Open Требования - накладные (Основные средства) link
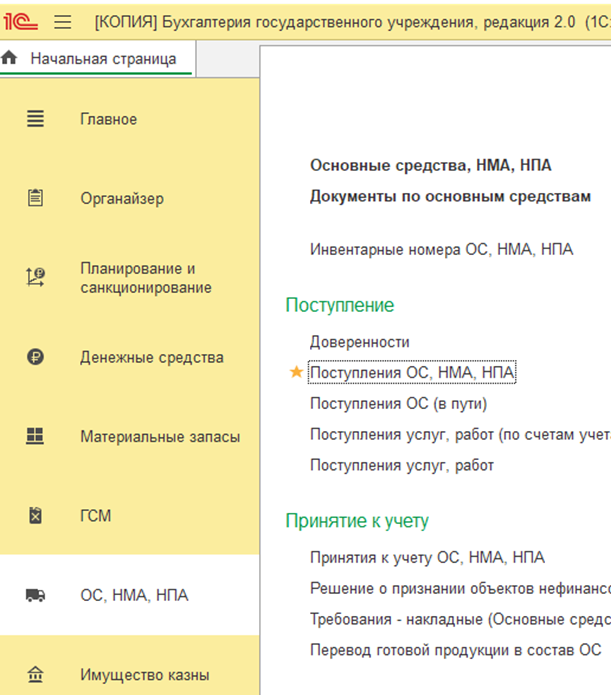The height and width of the screenshot is (695, 611). tap(460, 619)
